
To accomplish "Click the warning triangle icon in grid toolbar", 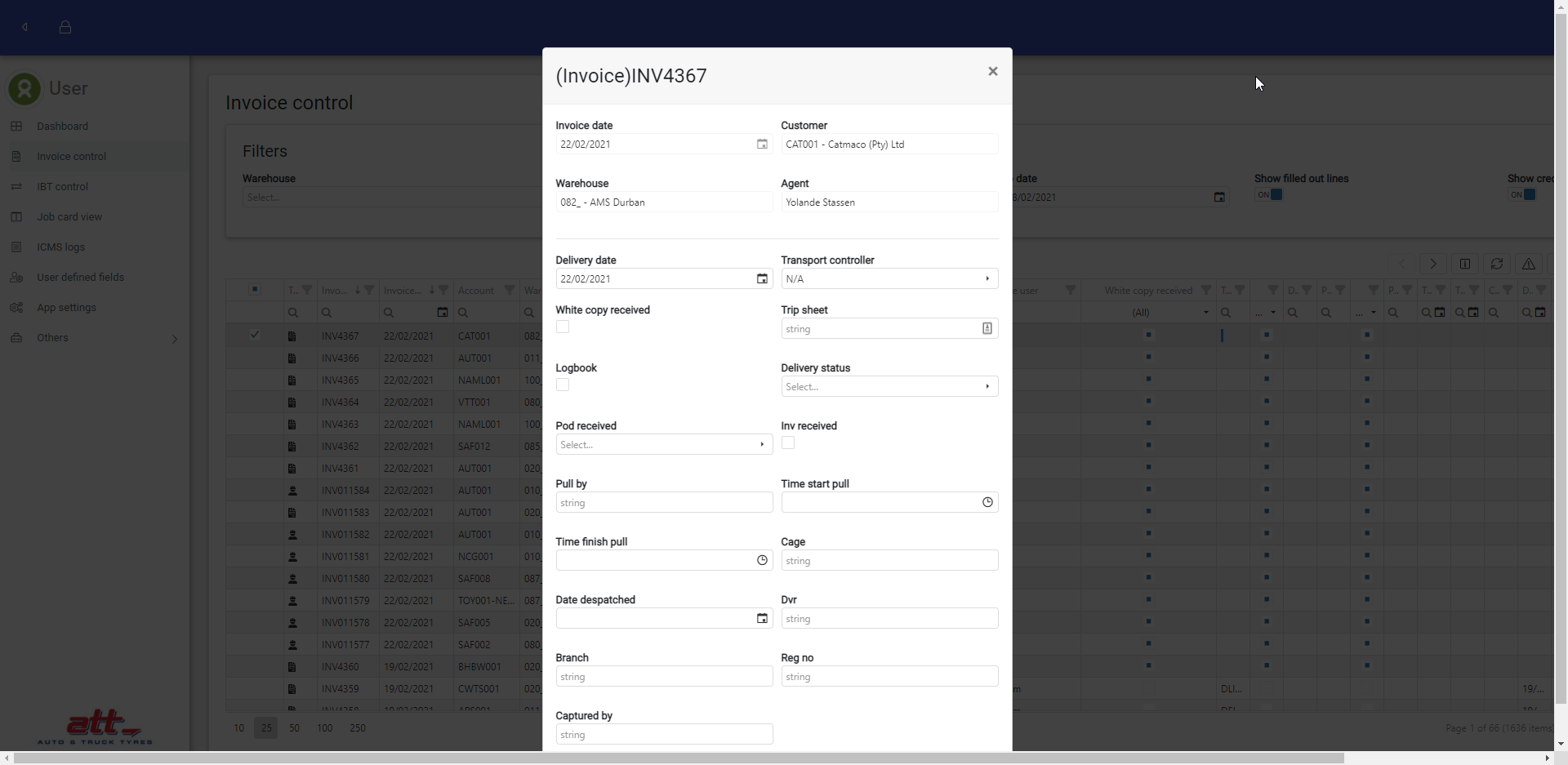I will [1528, 264].
